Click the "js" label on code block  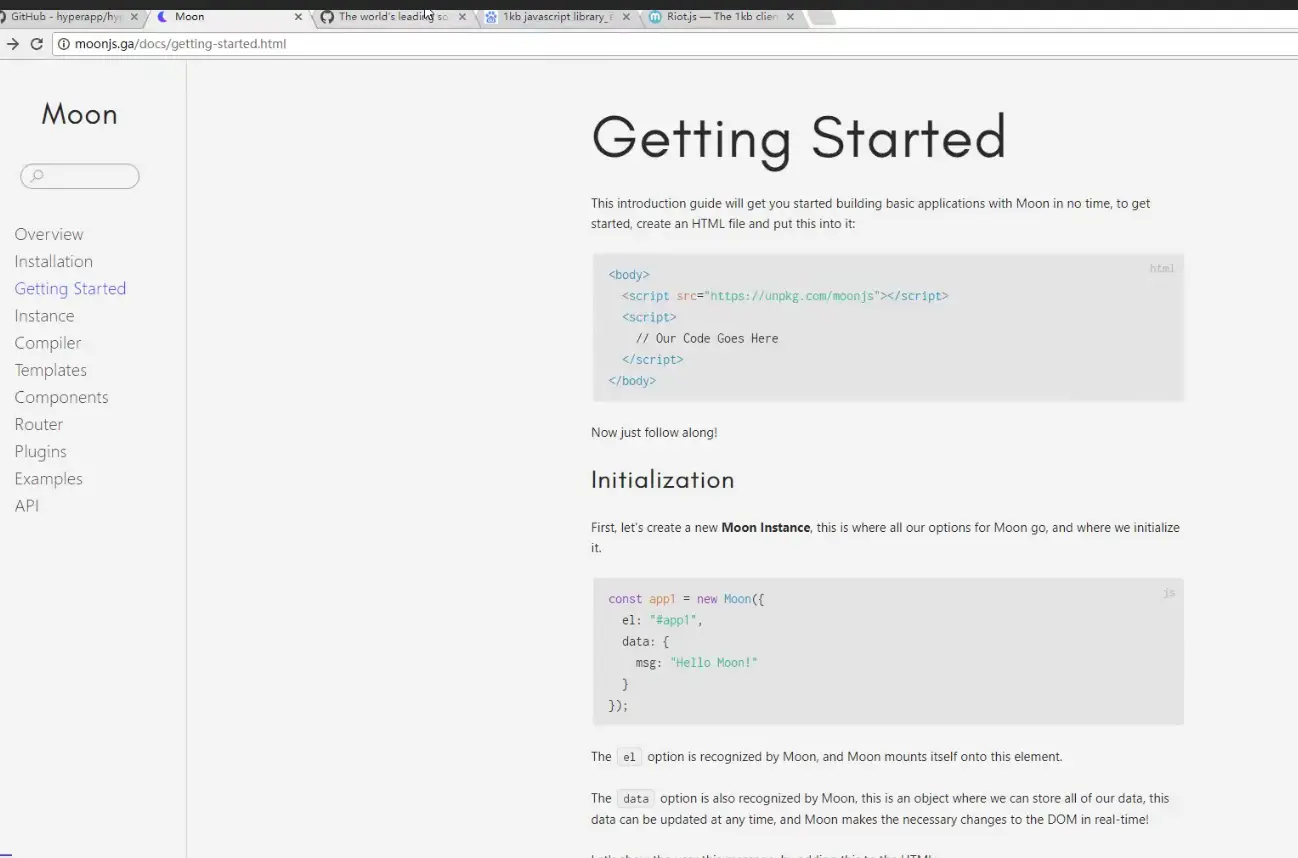(x=1169, y=593)
